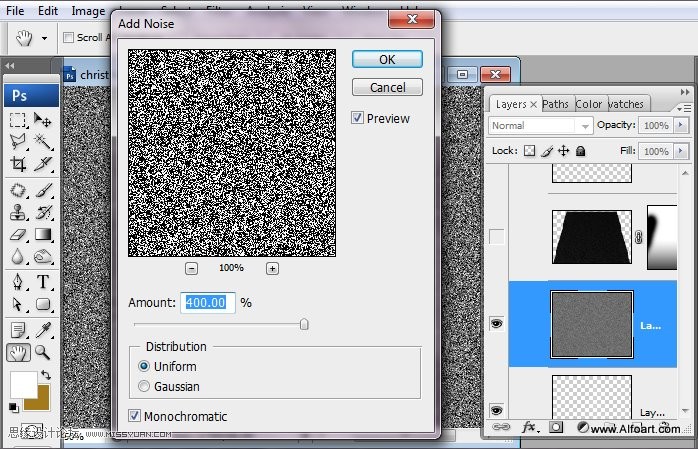Select the Crop tool
This screenshot has width=698, height=449.
18,164
